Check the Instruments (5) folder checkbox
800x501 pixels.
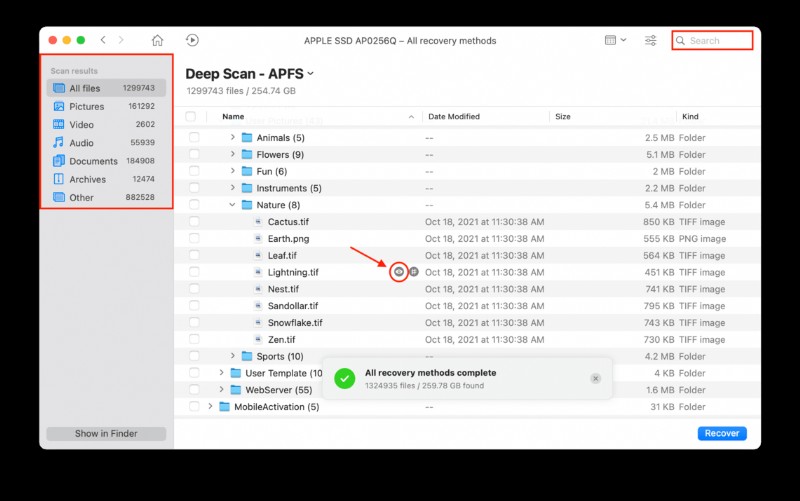point(194,188)
